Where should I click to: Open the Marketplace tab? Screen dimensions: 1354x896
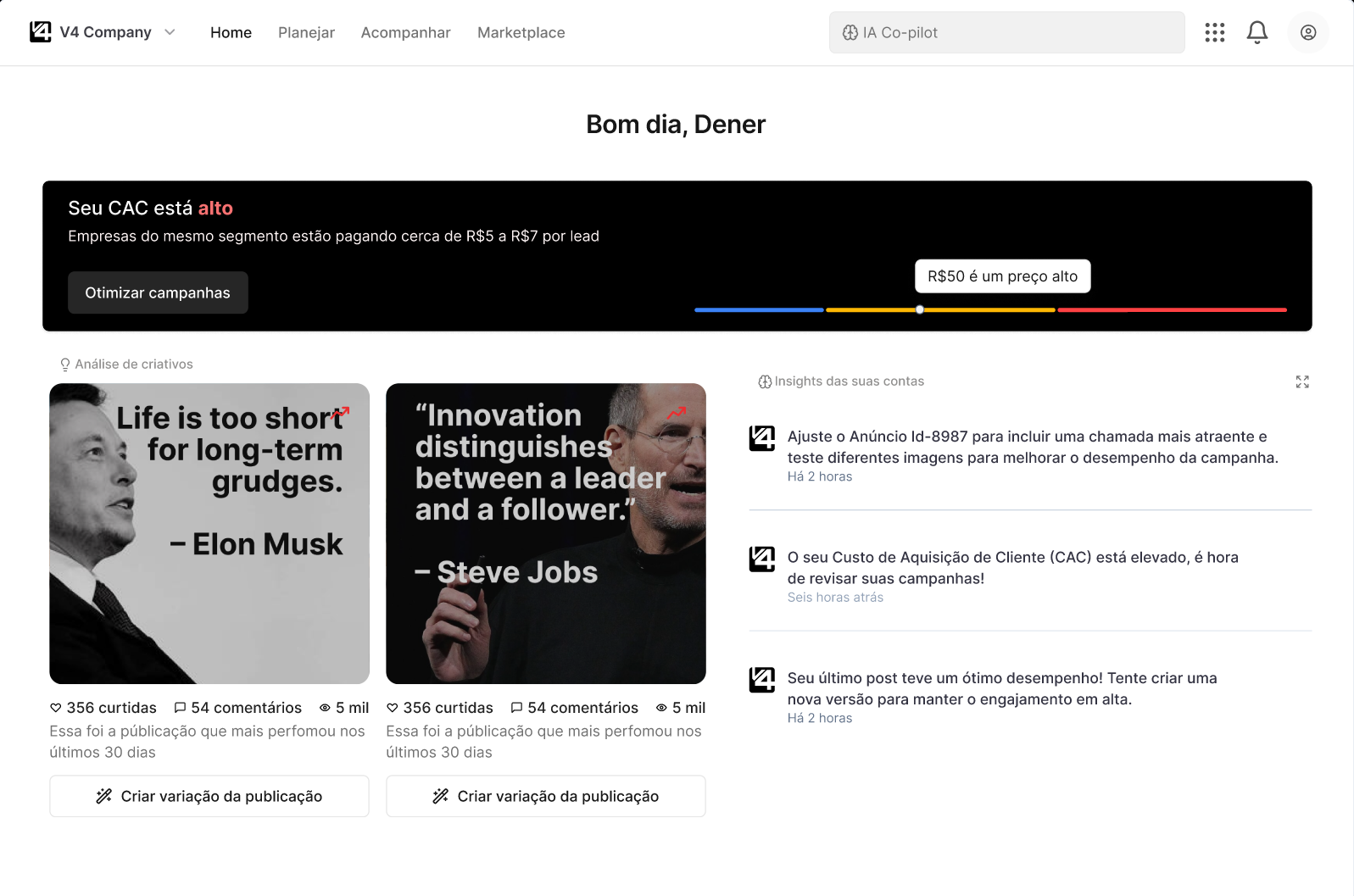click(x=521, y=32)
